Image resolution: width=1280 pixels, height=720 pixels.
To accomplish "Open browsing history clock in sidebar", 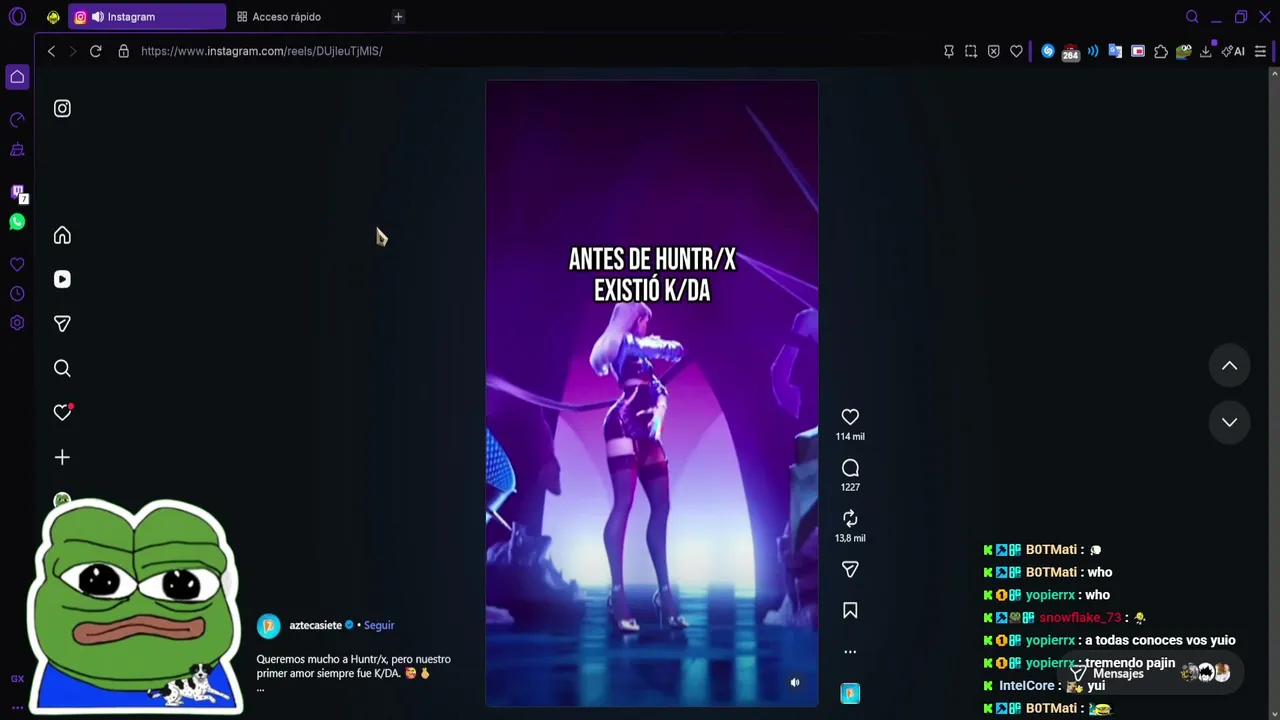I will coord(17,294).
